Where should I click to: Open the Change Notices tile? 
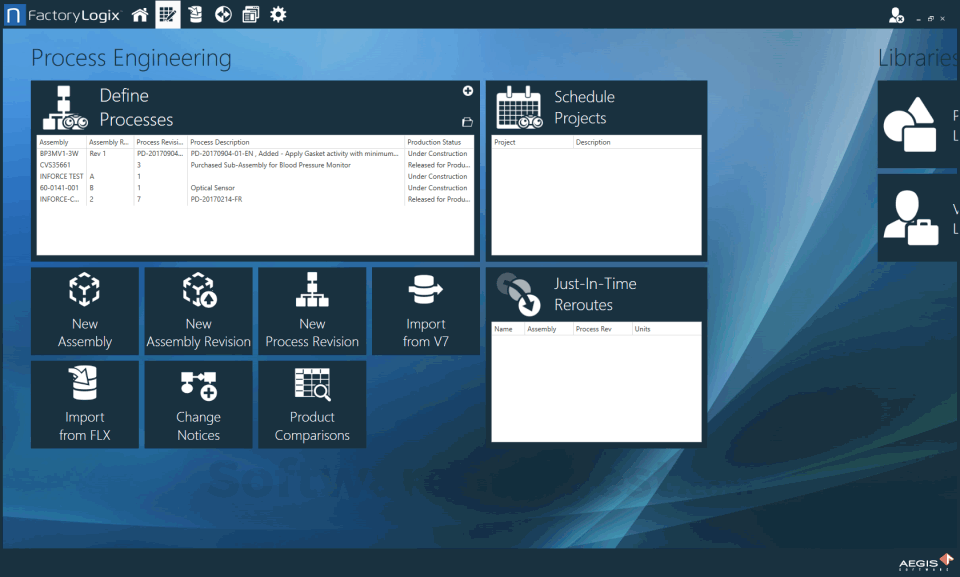click(x=198, y=404)
